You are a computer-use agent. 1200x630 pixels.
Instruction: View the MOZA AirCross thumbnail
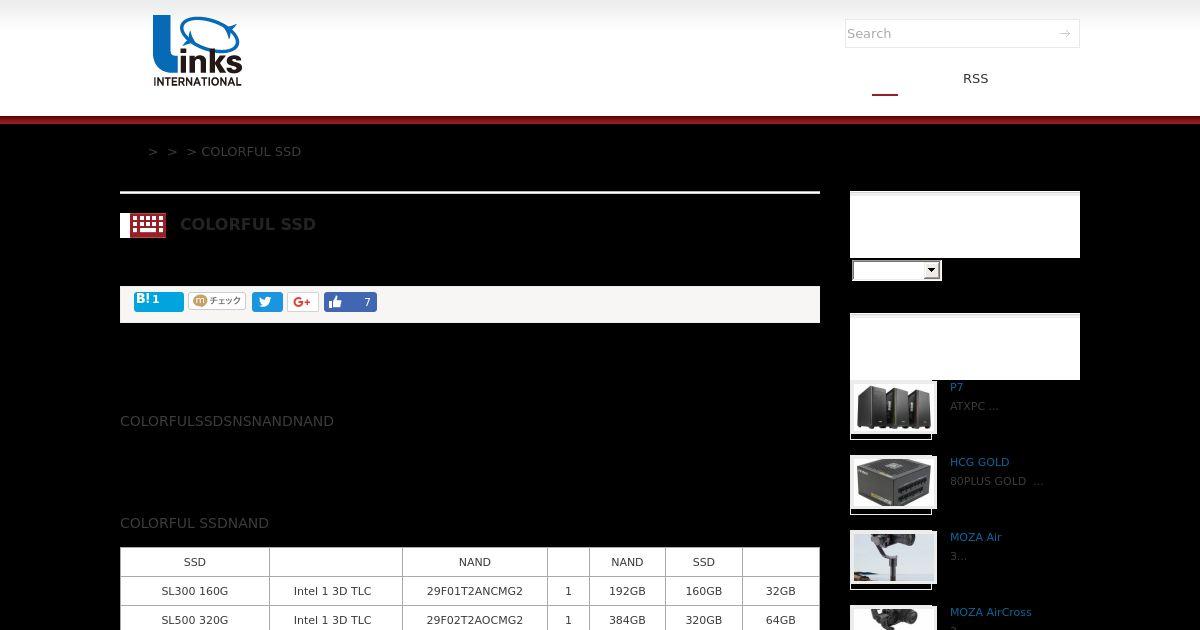click(893, 618)
